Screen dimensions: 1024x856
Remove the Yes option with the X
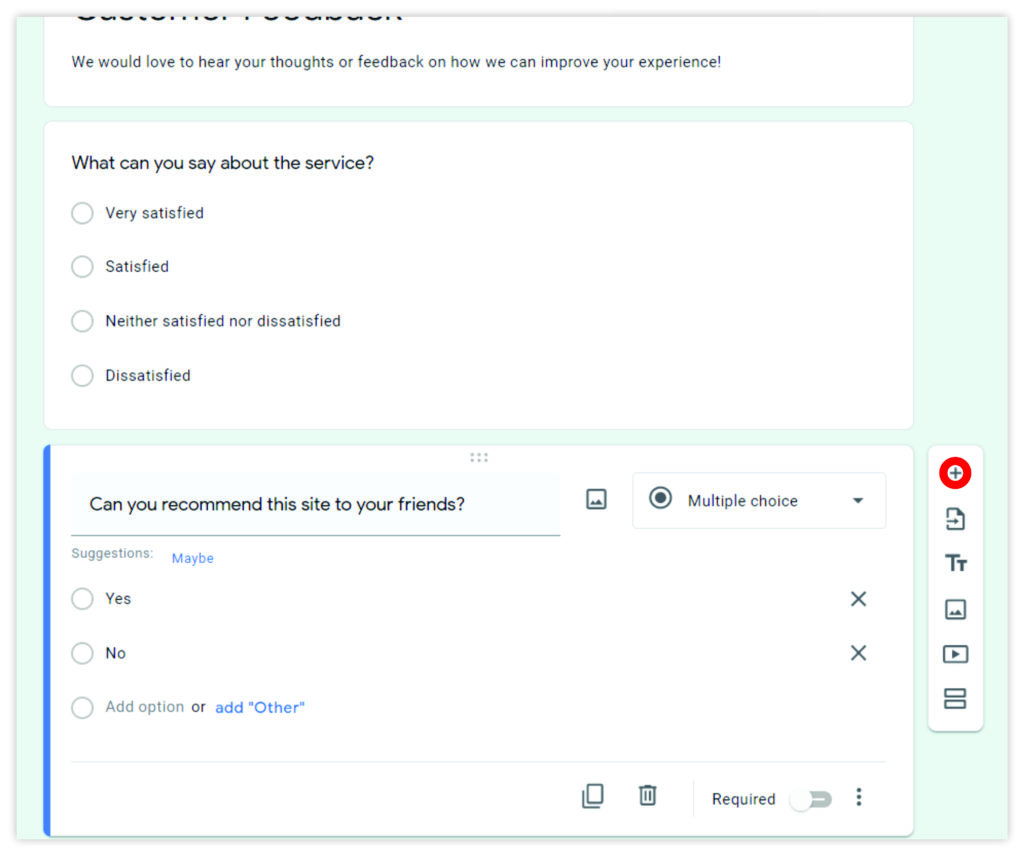(858, 598)
